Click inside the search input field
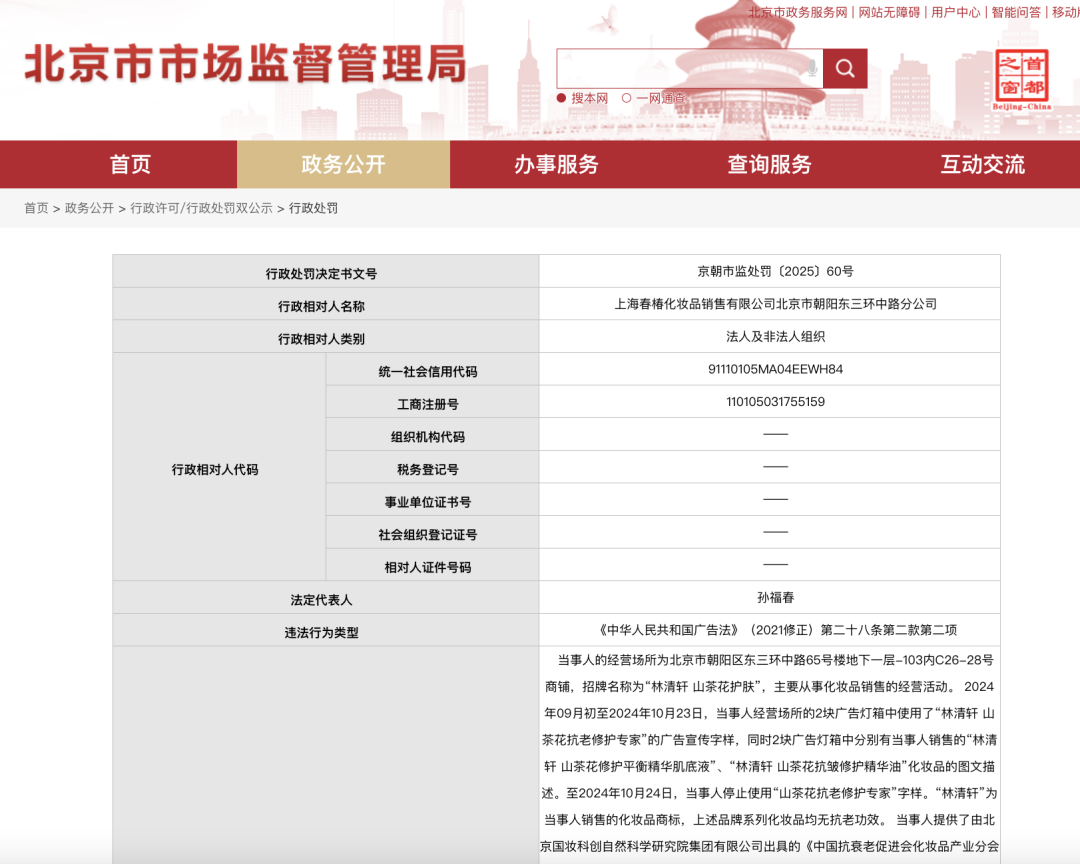Screen dimensions: 1080x864 (680, 68)
